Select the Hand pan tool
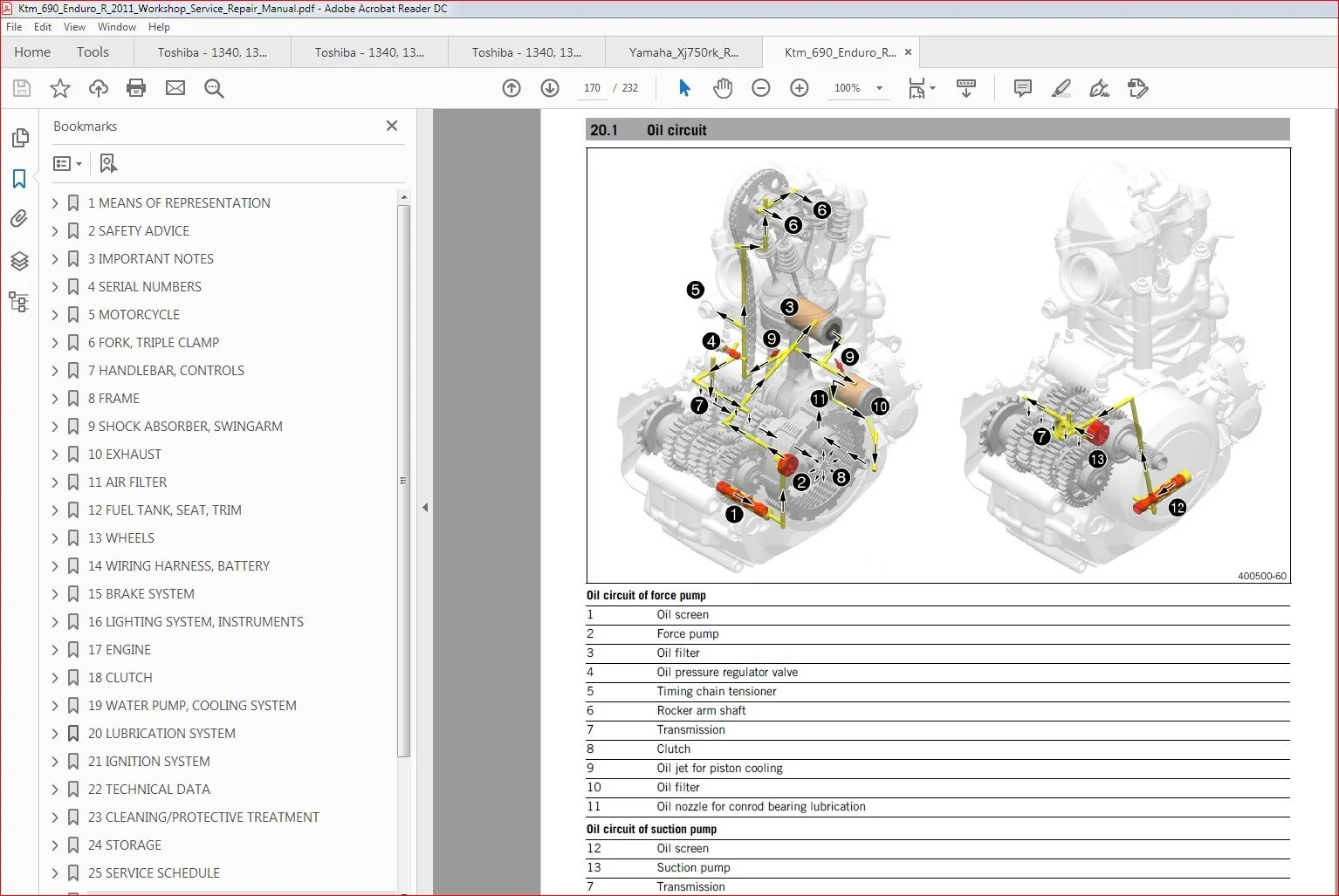1339x896 pixels. (723, 88)
